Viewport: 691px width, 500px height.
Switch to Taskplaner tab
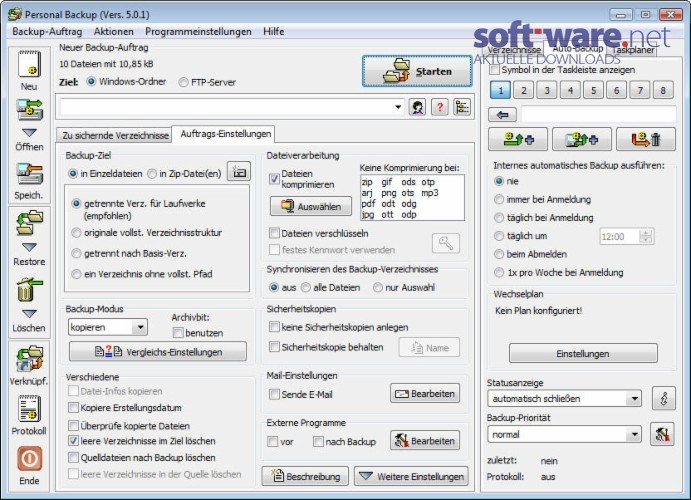(x=634, y=50)
